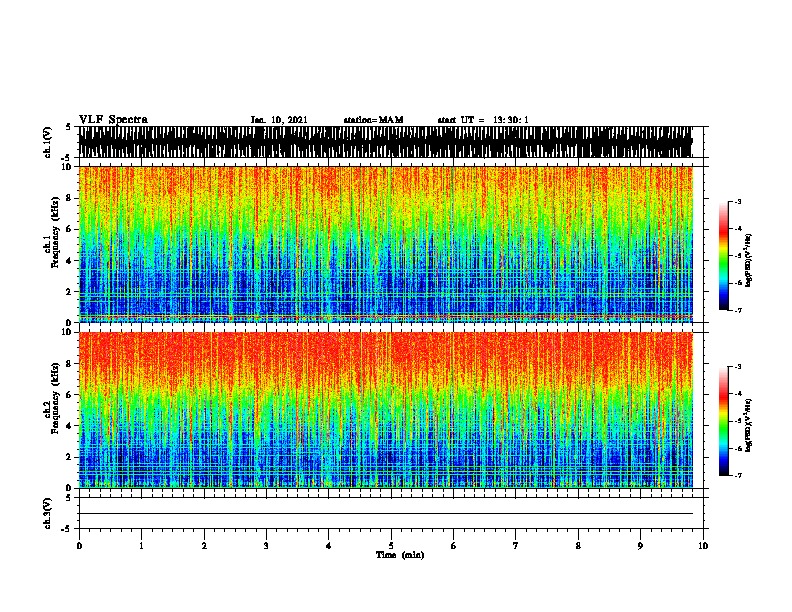
Task: Click inside the ch.2 spectrogram panel
Action: [385, 410]
